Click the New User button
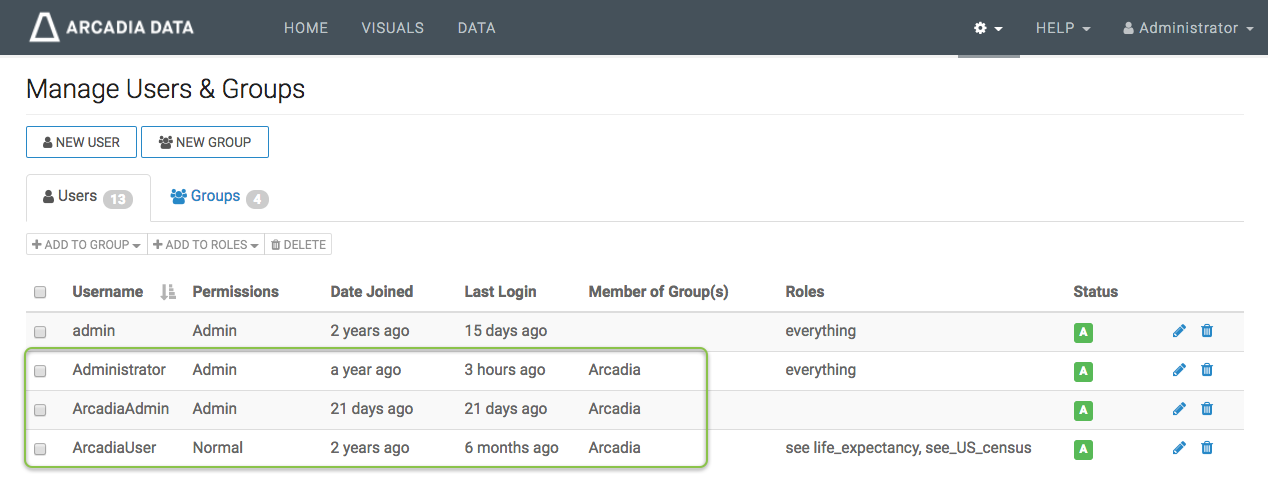Image resolution: width=1268 pixels, height=485 pixels. [81, 142]
